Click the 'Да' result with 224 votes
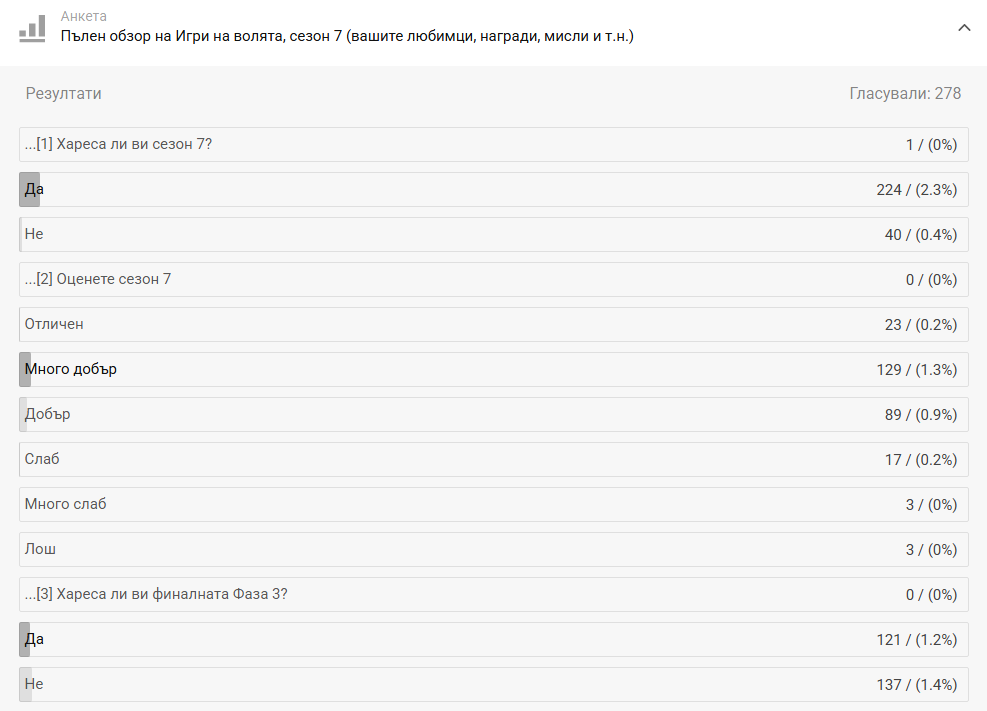This screenshot has height=711, width=987. click(x=493, y=190)
